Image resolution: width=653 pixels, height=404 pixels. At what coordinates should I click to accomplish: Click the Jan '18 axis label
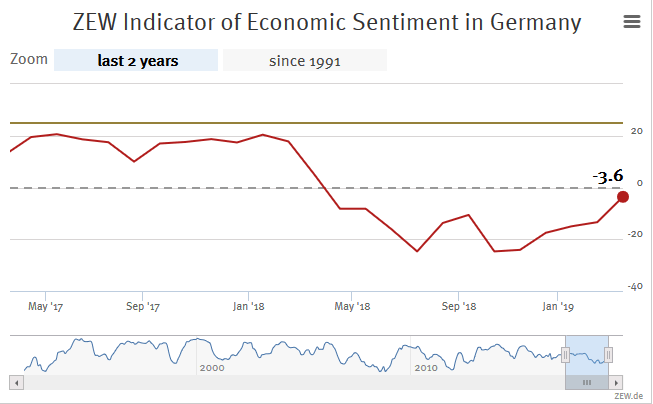[247, 305]
